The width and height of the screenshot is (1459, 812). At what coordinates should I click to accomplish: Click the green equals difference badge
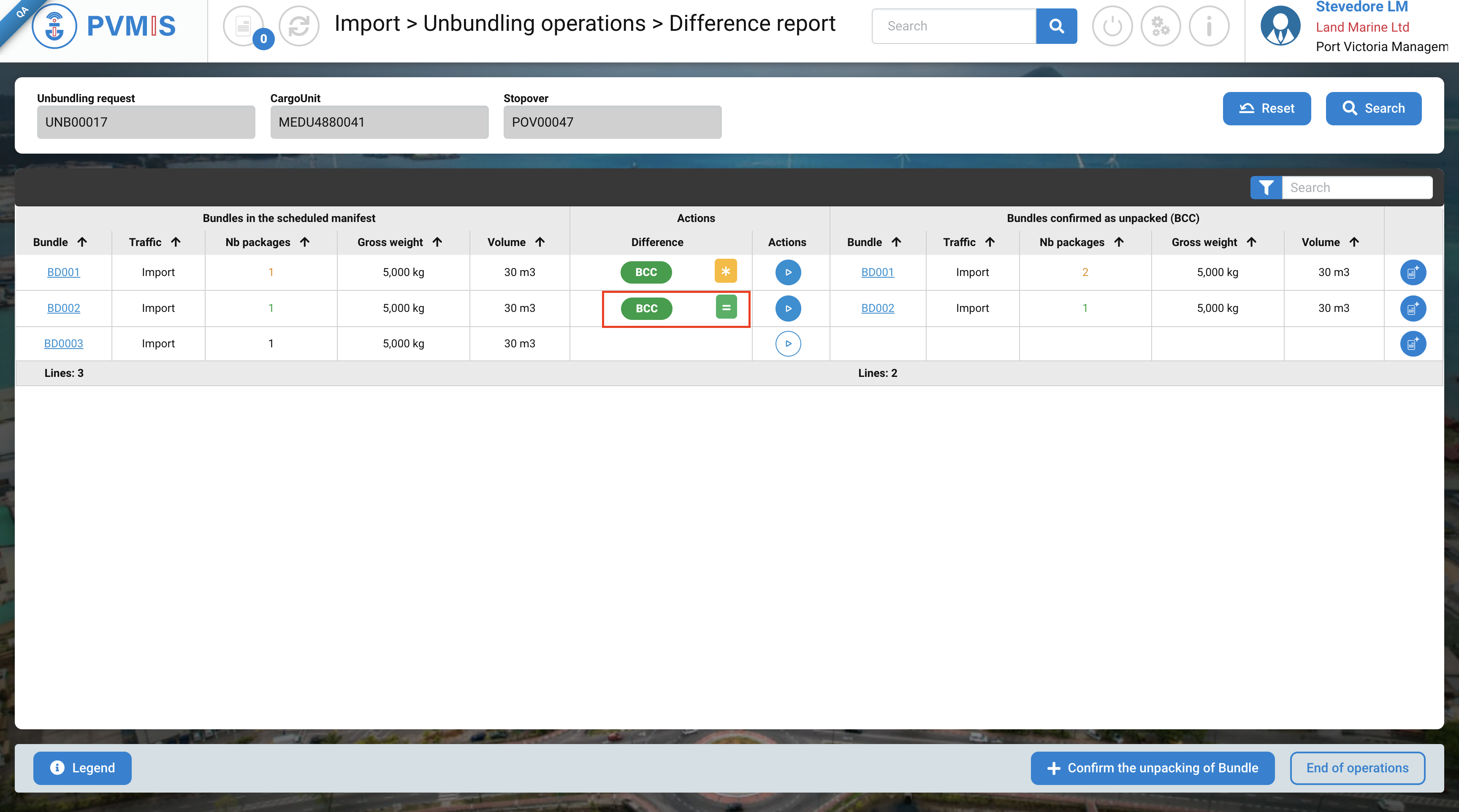[x=726, y=308]
